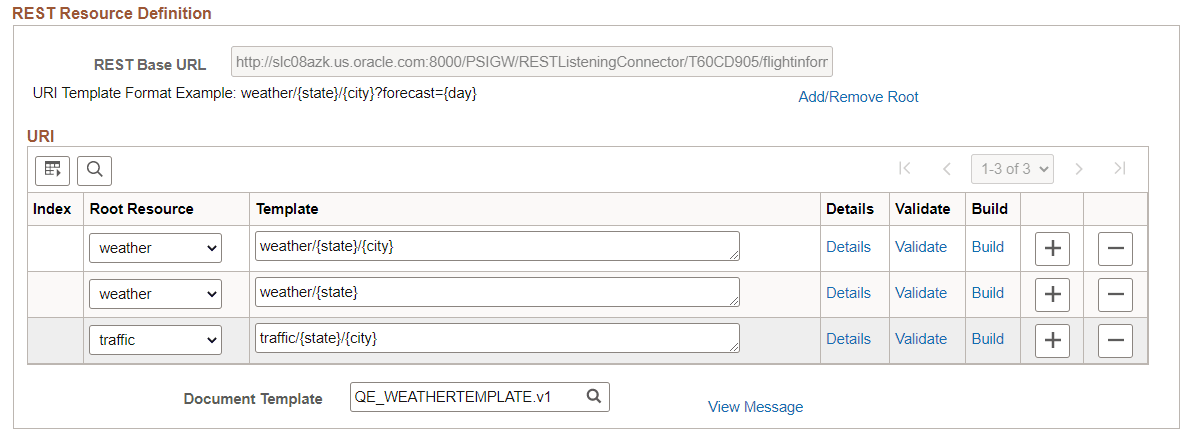The width and height of the screenshot is (1194, 441).
Task: Expand the 1-3 of 3 row range dropdown
Action: coord(1012,169)
